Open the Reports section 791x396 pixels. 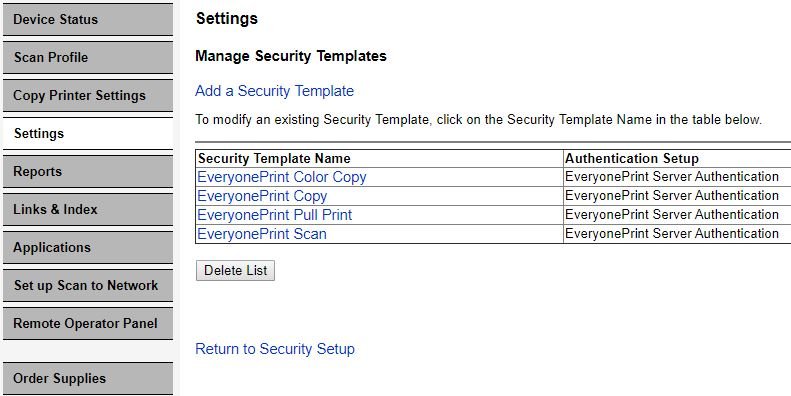(88, 172)
